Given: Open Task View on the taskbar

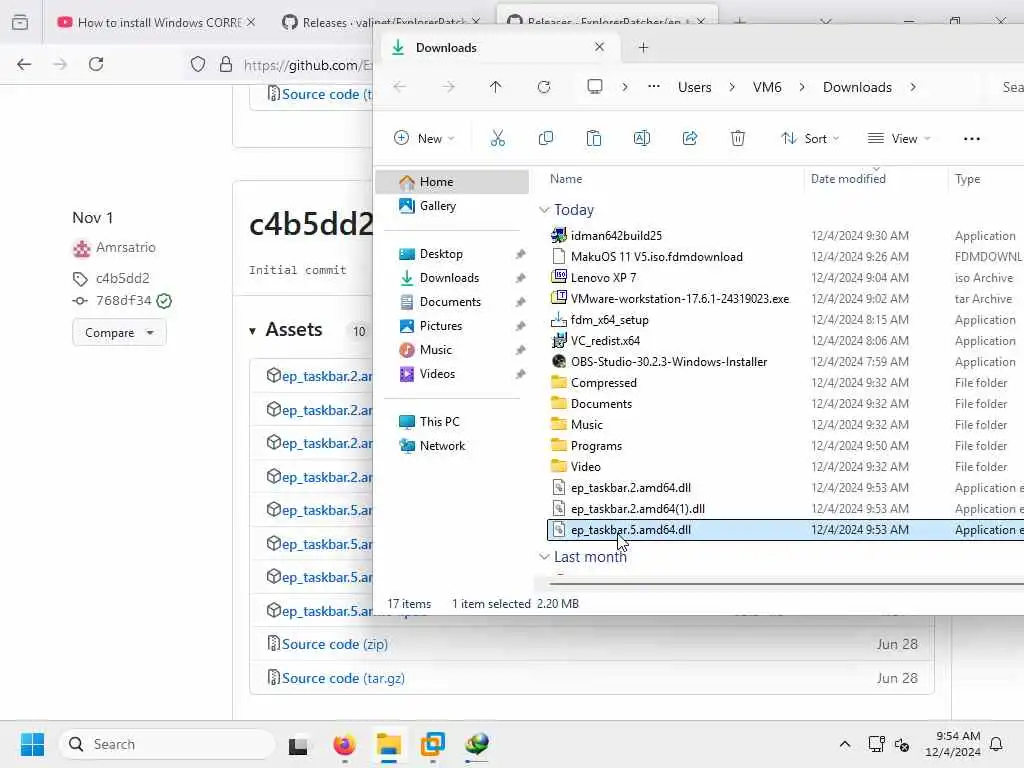Looking at the screenshot, I should (298, 744).
